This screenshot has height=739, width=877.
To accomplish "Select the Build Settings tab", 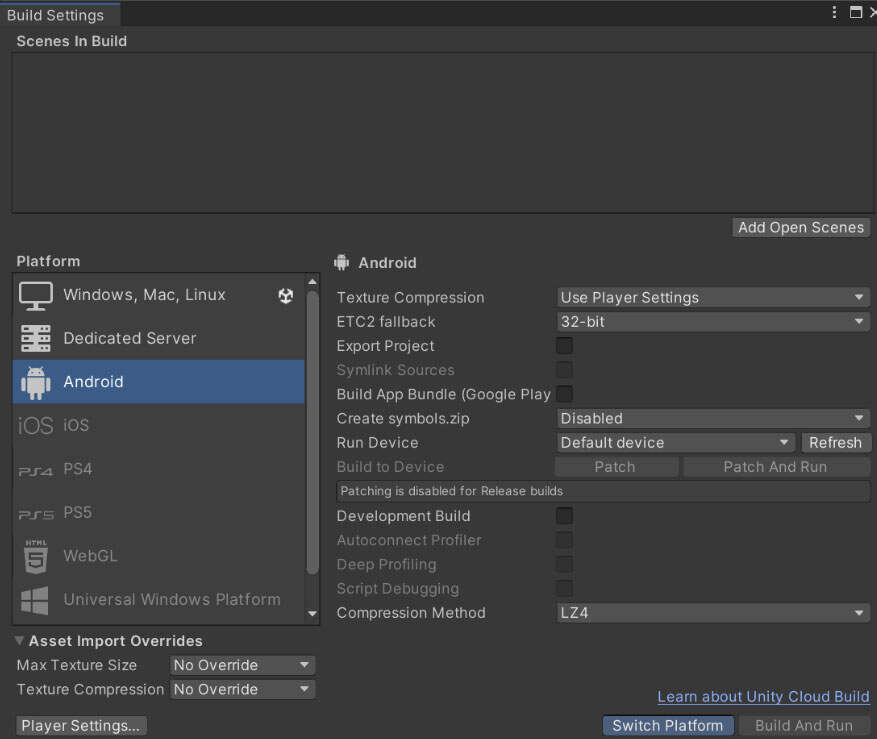I will [x=56, y=15].
